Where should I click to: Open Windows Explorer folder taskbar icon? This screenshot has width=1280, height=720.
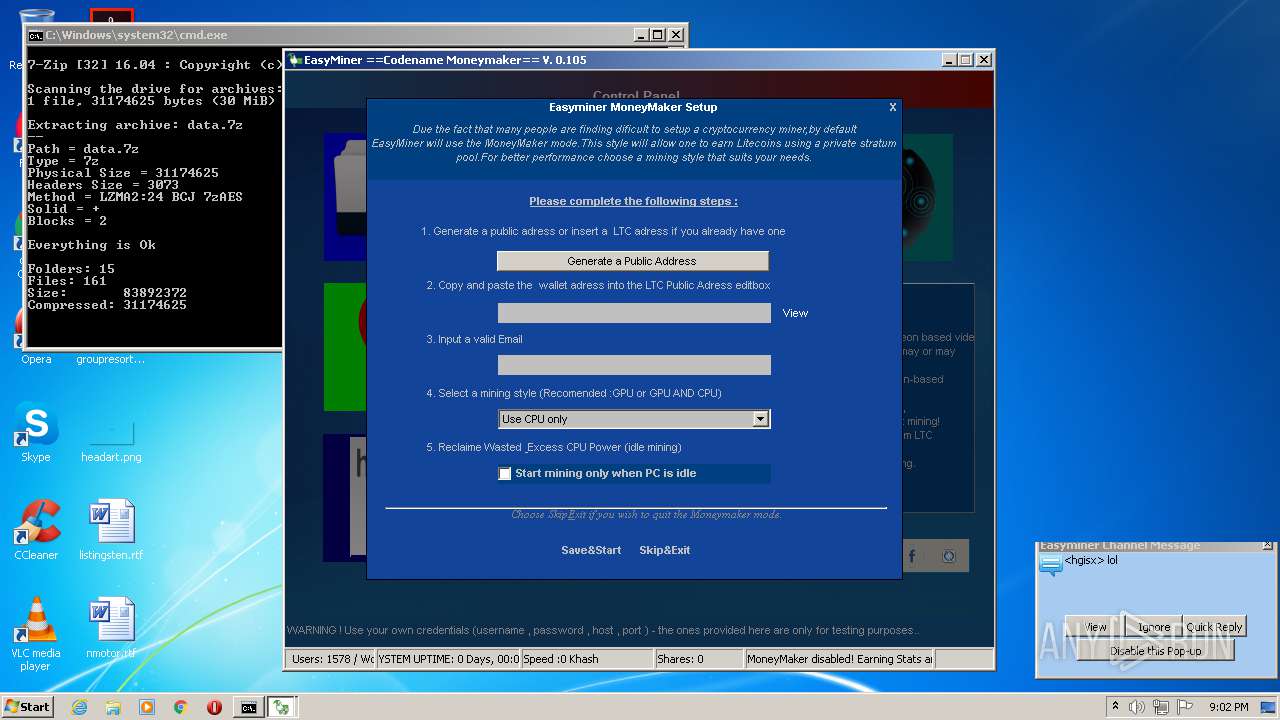click(113, 707)
